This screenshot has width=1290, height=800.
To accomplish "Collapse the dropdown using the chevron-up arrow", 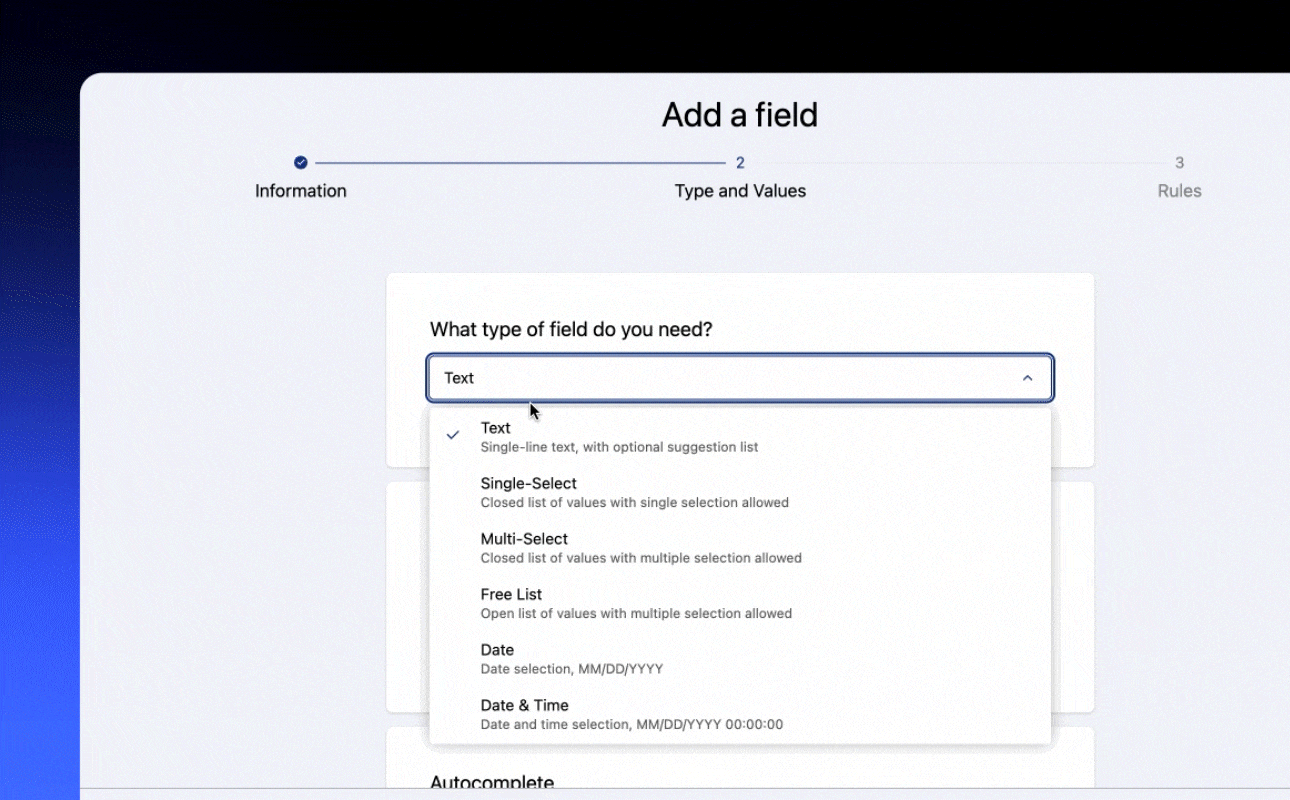I will [x=1027, y=378].
